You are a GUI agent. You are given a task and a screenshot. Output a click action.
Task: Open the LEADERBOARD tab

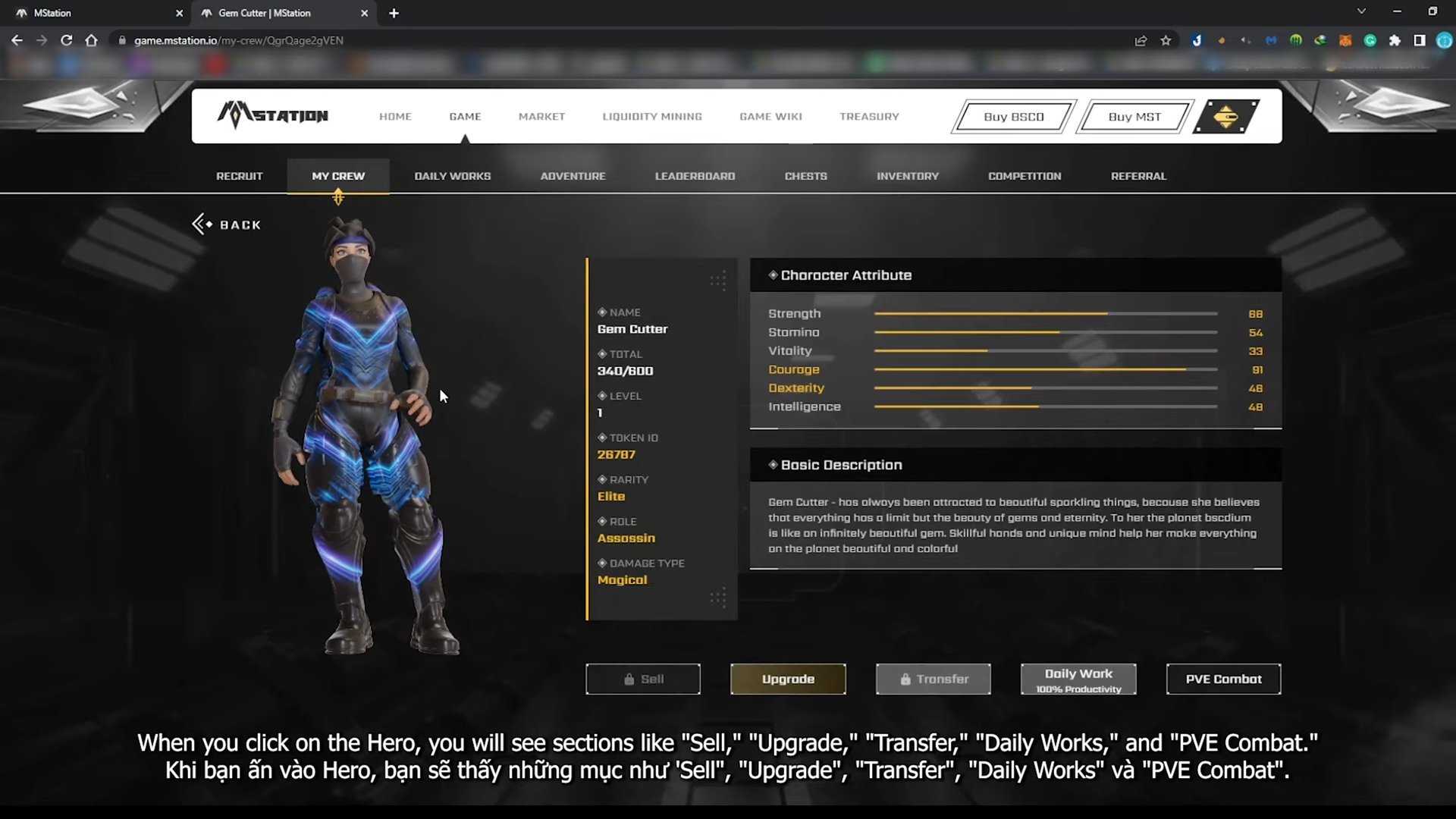click(x=695, y=176)
